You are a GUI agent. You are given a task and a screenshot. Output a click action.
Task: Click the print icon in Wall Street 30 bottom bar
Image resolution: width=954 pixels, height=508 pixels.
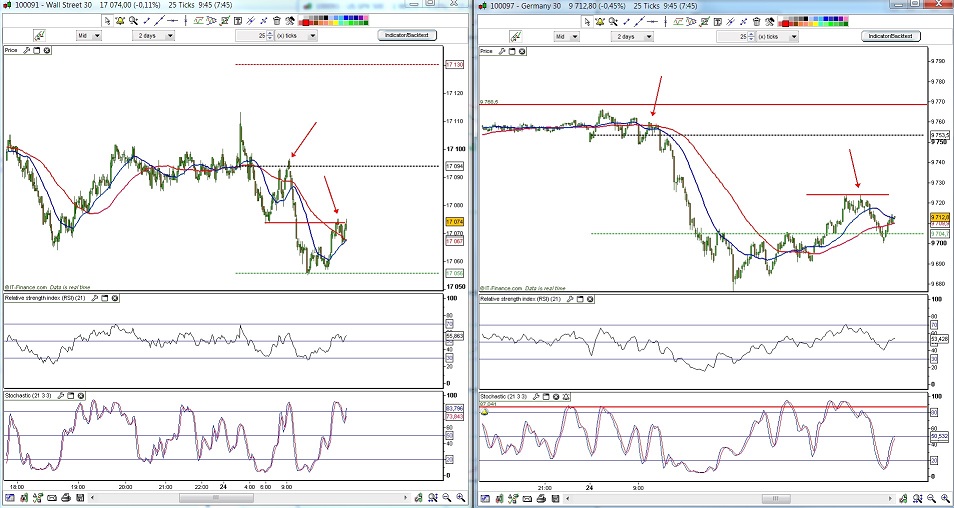[66, 498]
